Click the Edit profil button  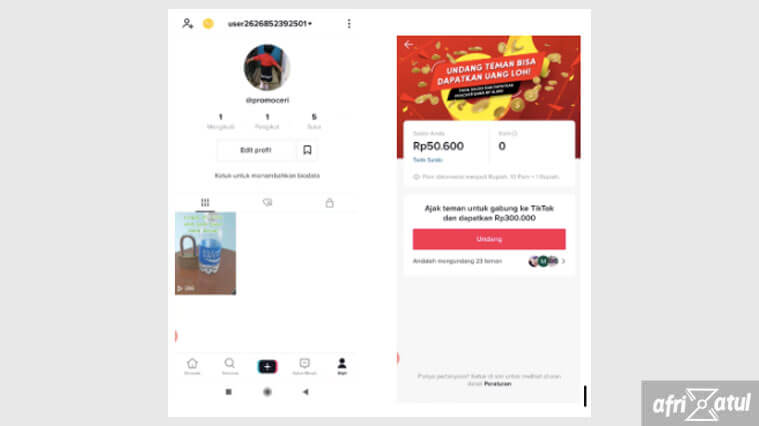pos(256,150)
